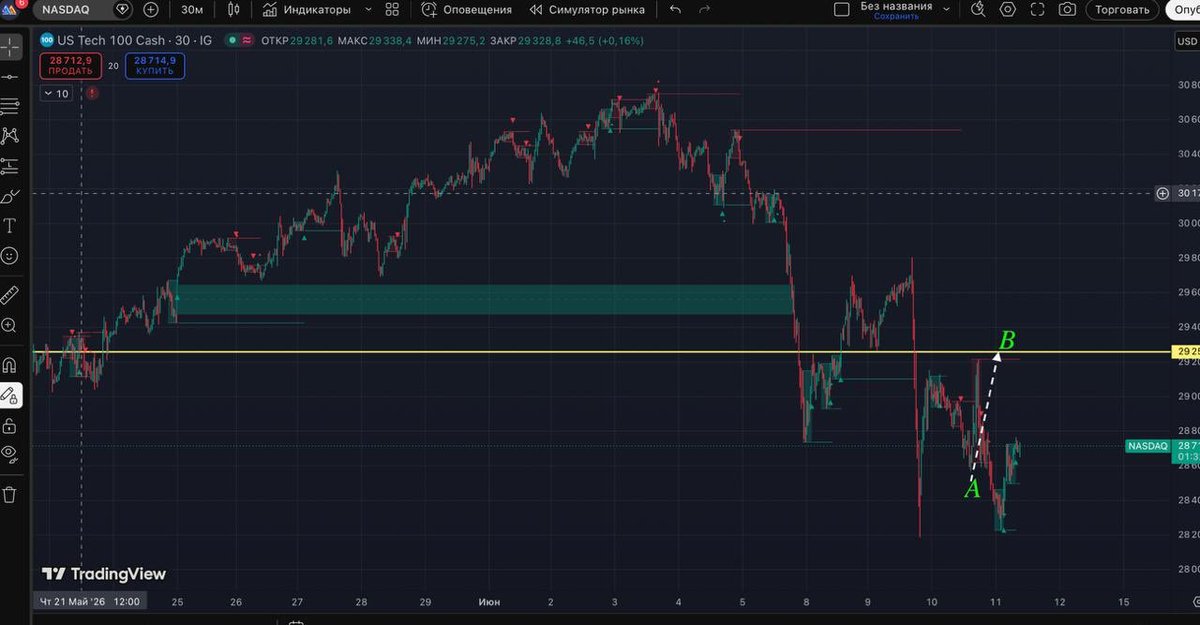
Task: Take a snapshot with camera icon
Action: 1067,9
